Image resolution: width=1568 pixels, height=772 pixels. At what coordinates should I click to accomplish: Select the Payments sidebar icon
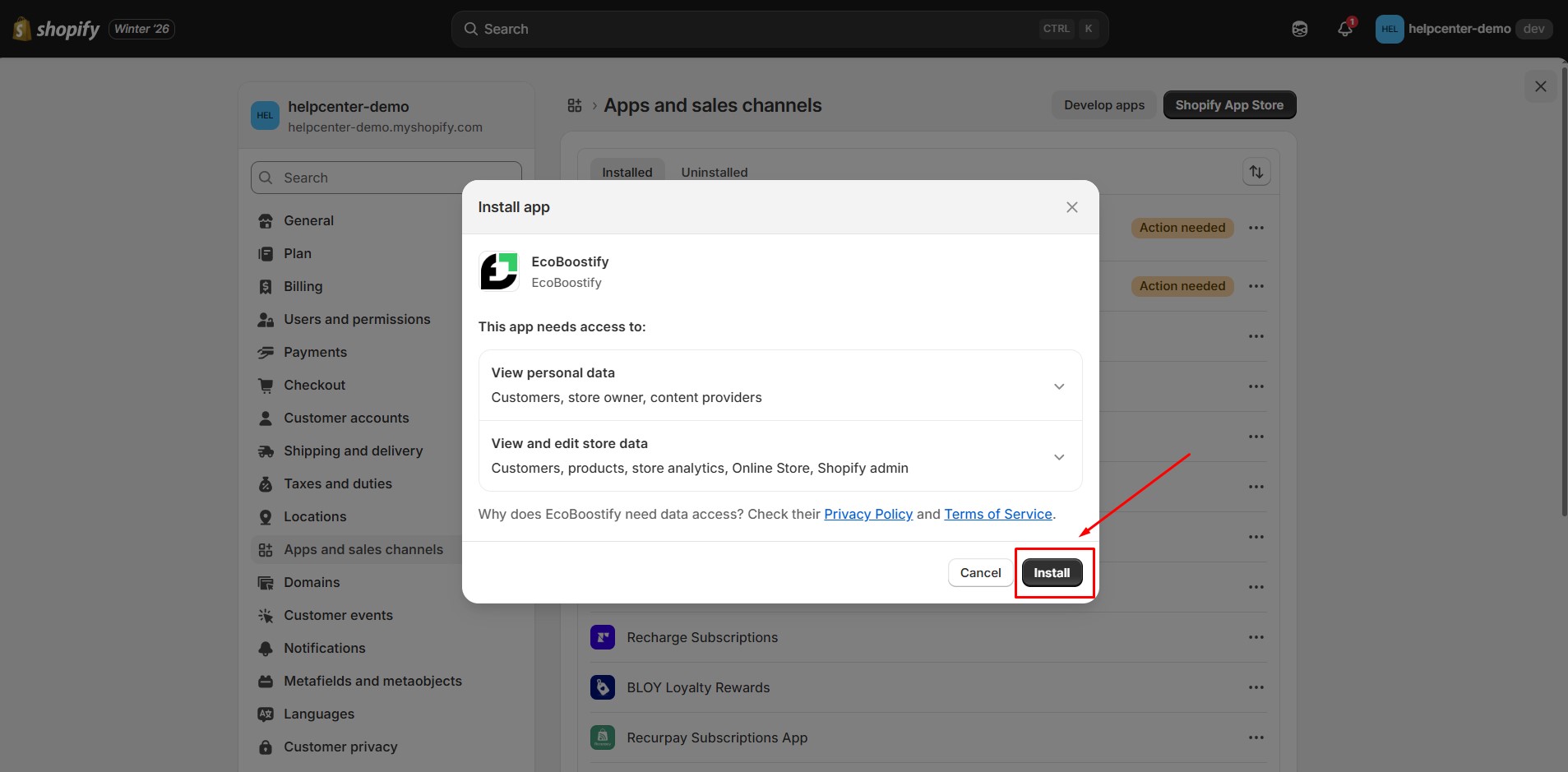pos(265,352)
